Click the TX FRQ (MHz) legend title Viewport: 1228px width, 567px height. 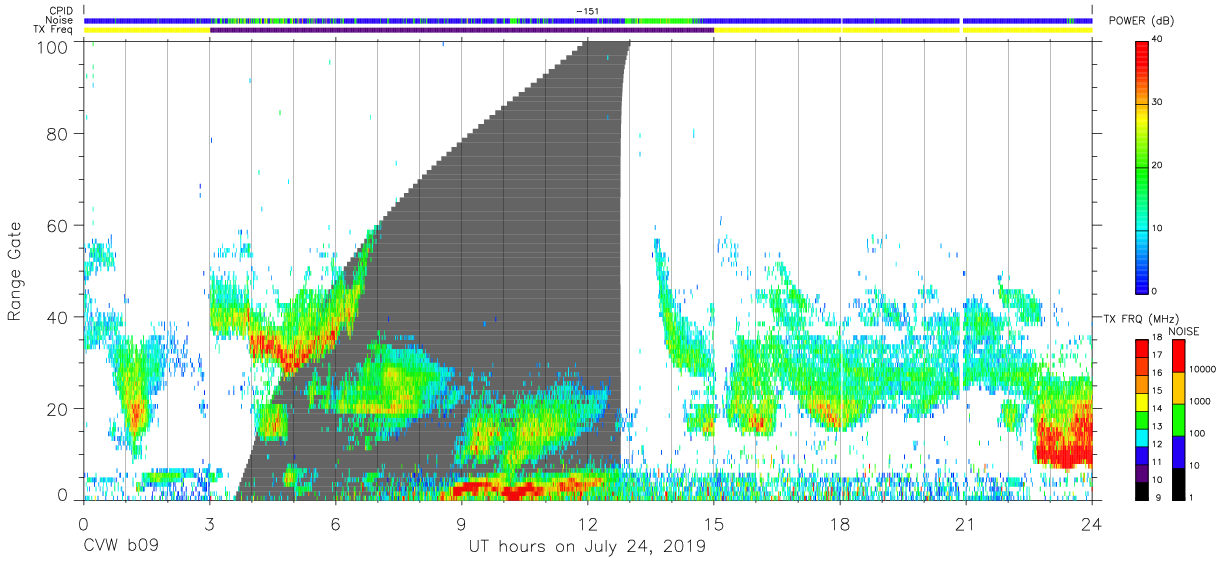point(1139,318)
